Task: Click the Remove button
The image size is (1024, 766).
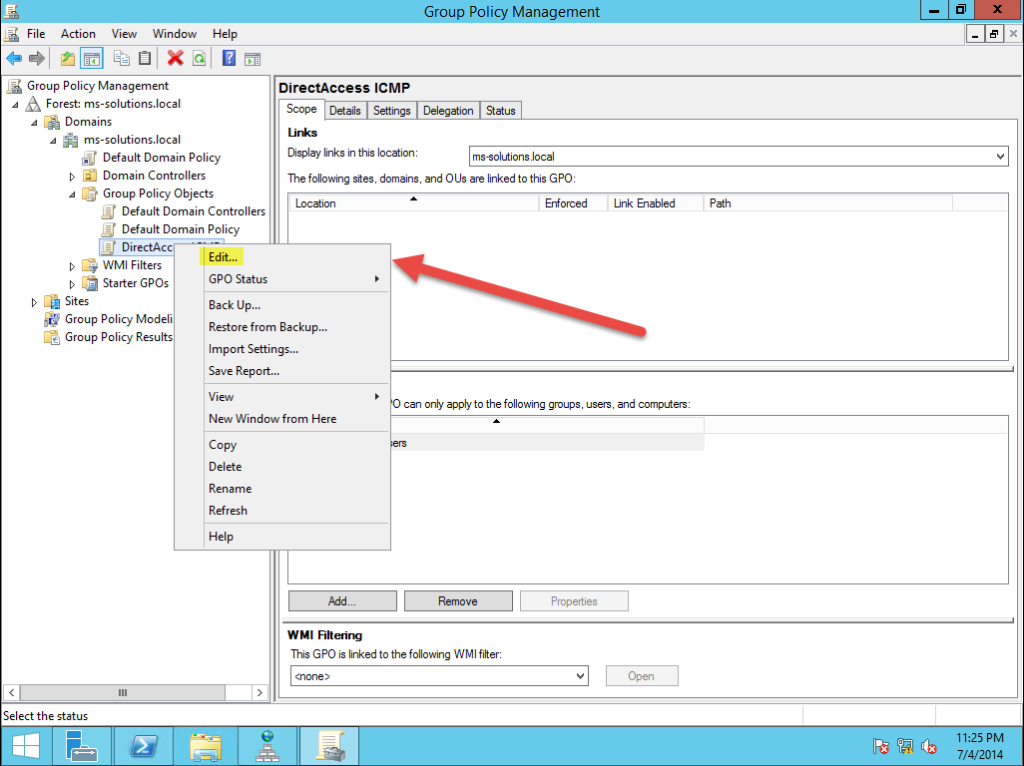Action: (x=457, y=601)
